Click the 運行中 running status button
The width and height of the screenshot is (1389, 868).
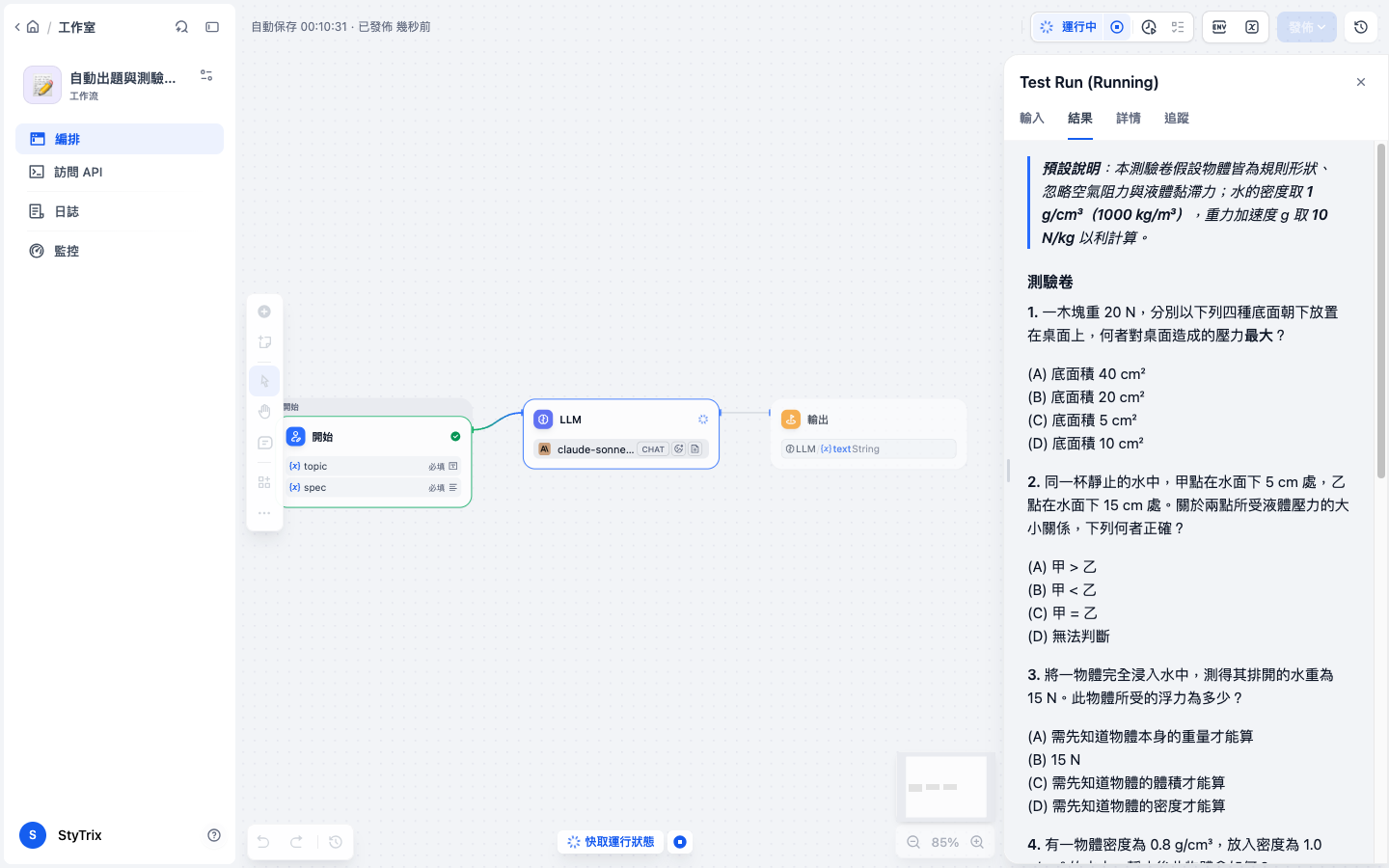click(1069, 27)
